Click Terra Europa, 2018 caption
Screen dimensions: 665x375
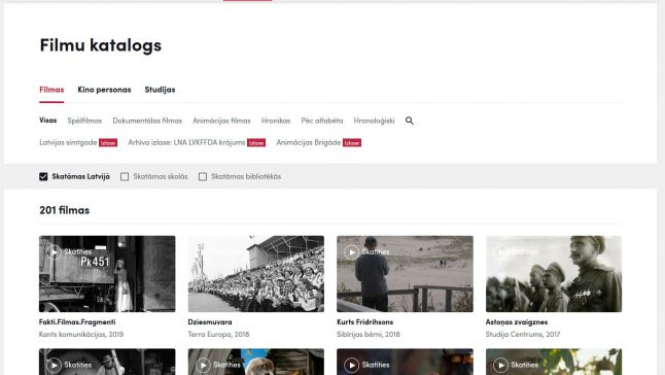click(x=218, y=334)
